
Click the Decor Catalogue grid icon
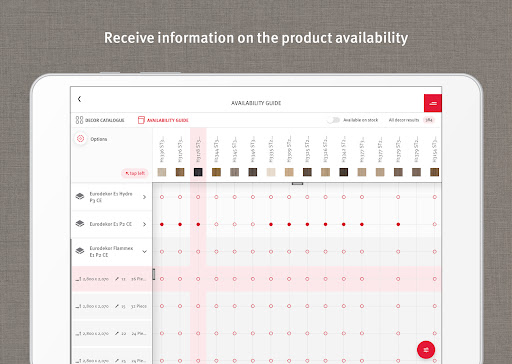pos(79,120)
